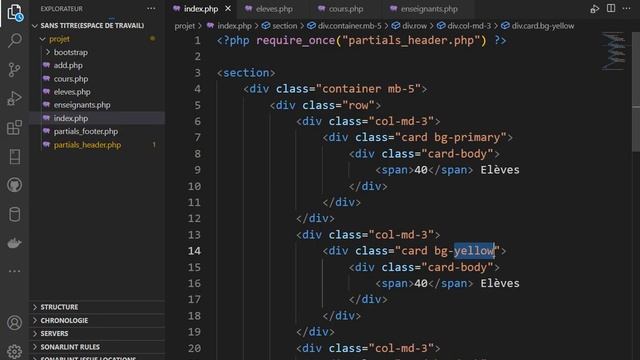Viewport: 640px width, 360px height.
Task: Open the GitHub view icon
Action: click(x=15, y=185)
